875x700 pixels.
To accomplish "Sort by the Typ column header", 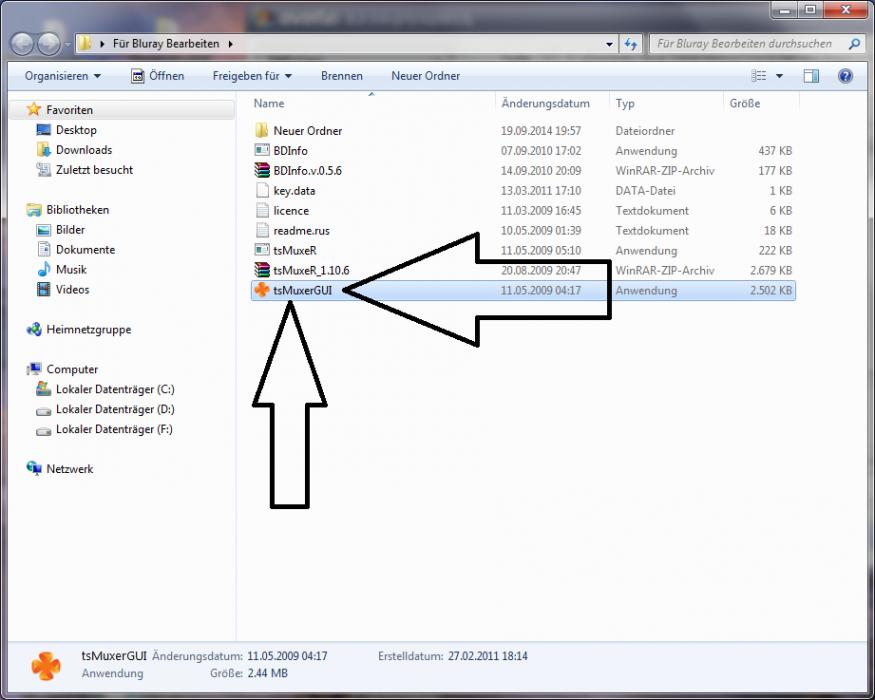I will (x=625, y=103).
